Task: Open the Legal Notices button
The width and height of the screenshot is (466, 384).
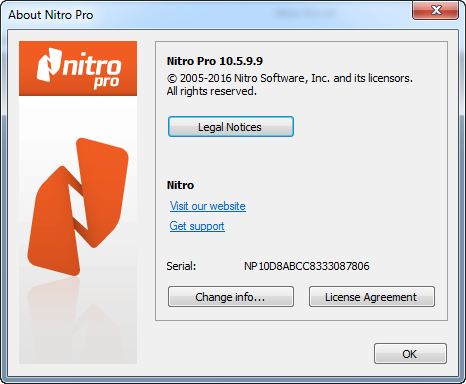Action: click(x=231, y=127)
